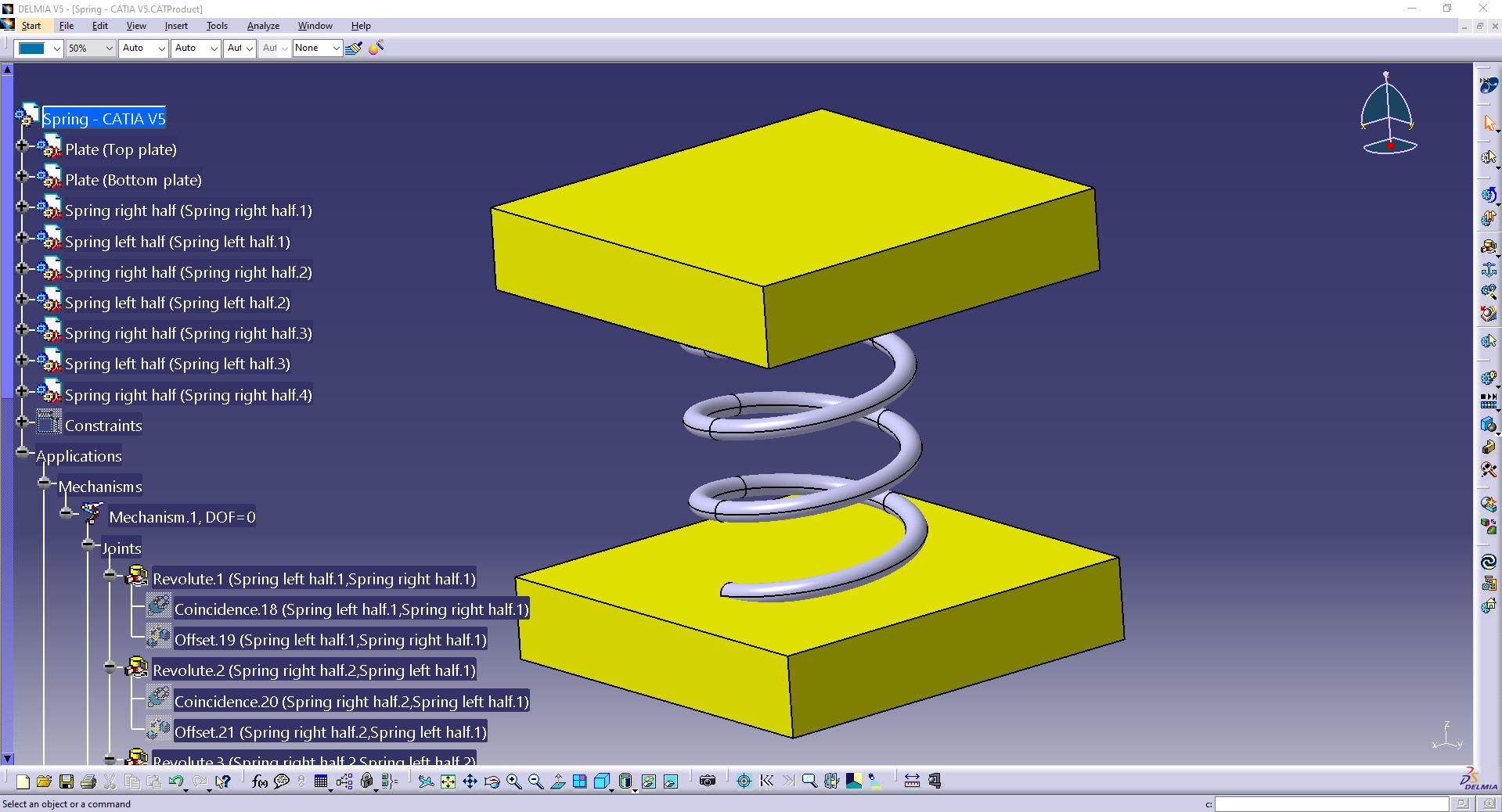Save the document with the floppy icon

tap(67, 781)
